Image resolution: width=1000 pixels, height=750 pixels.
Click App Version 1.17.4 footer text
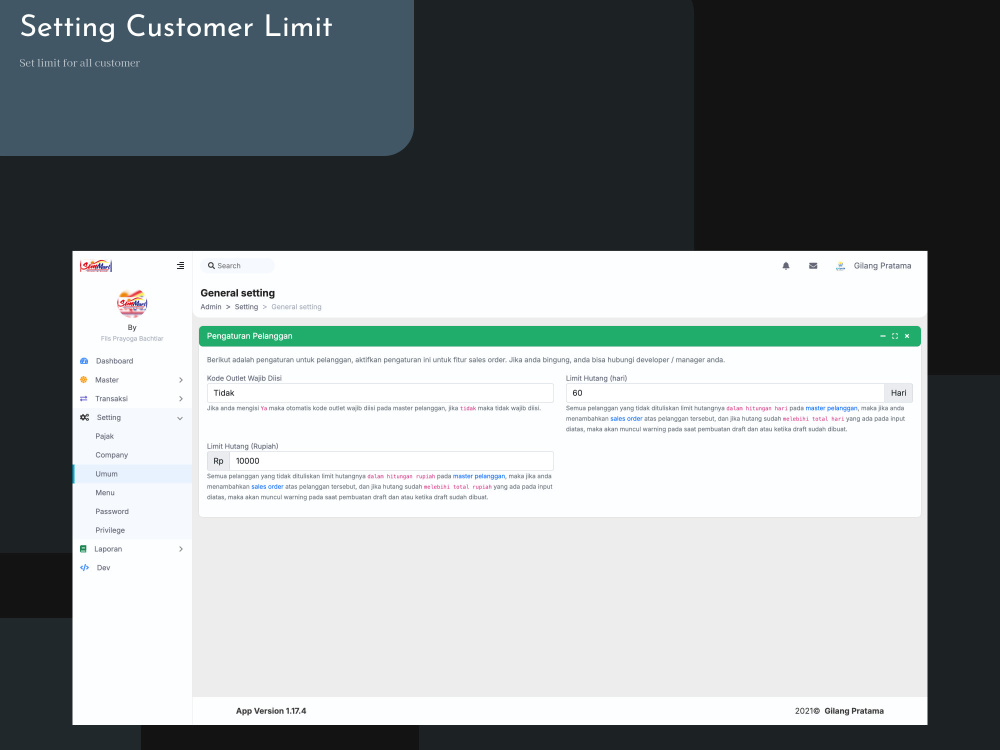point(271,711)
